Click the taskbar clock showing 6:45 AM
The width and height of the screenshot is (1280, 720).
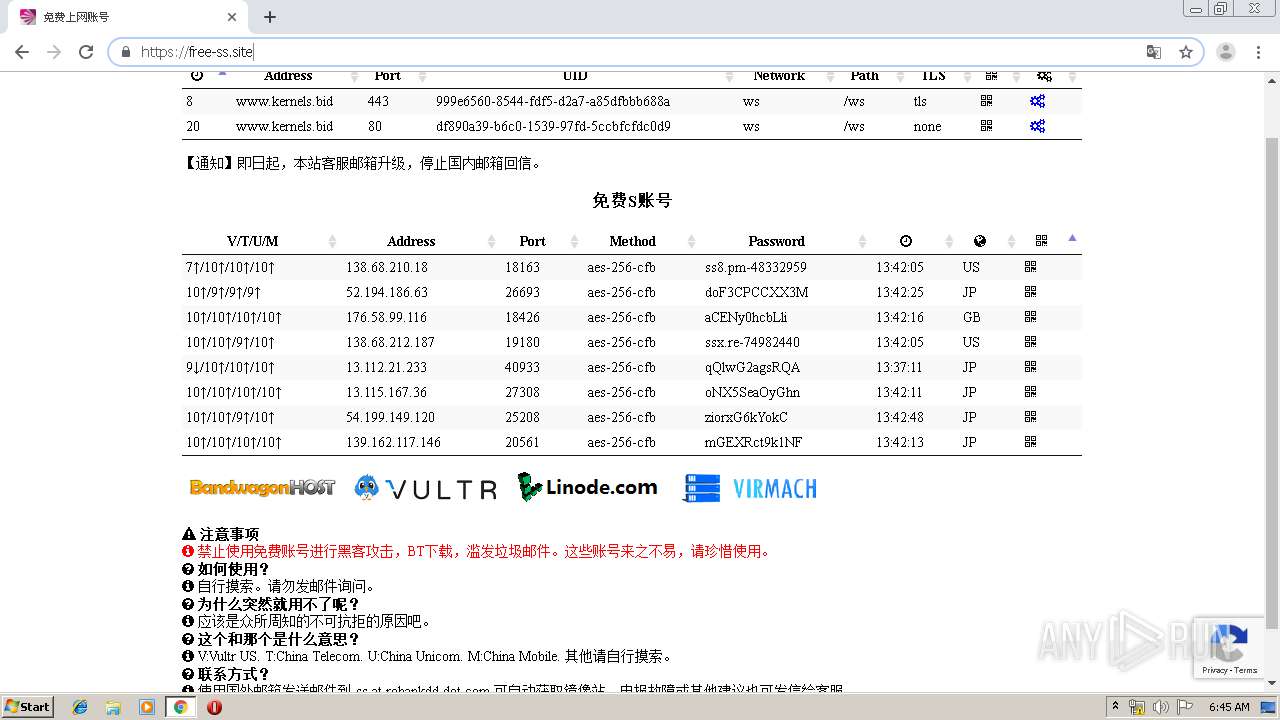pos(1229,707)
